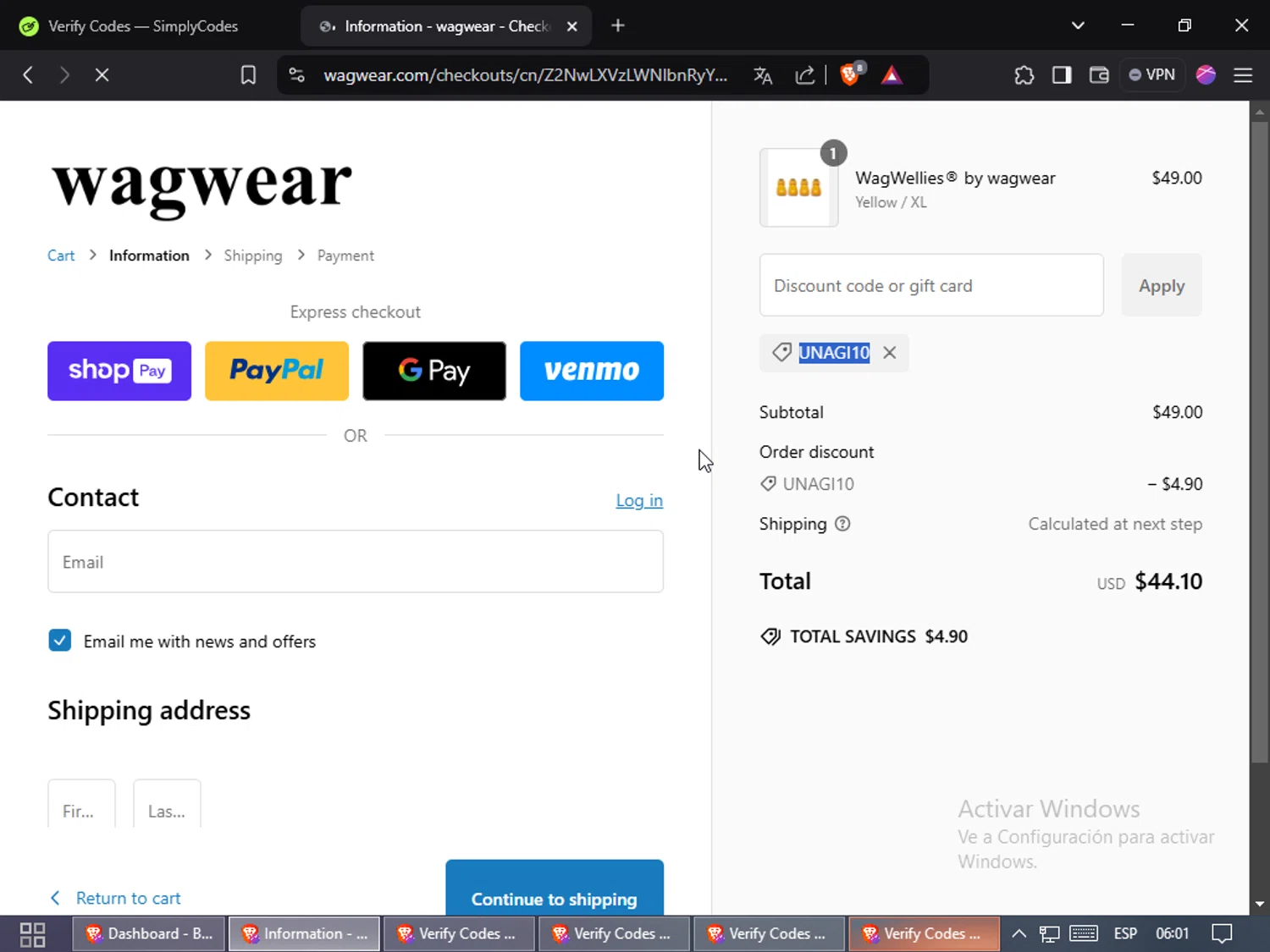
Task: Go to Cart breadcrumb link
Action: pyautogui.click(x=61, y=256)
